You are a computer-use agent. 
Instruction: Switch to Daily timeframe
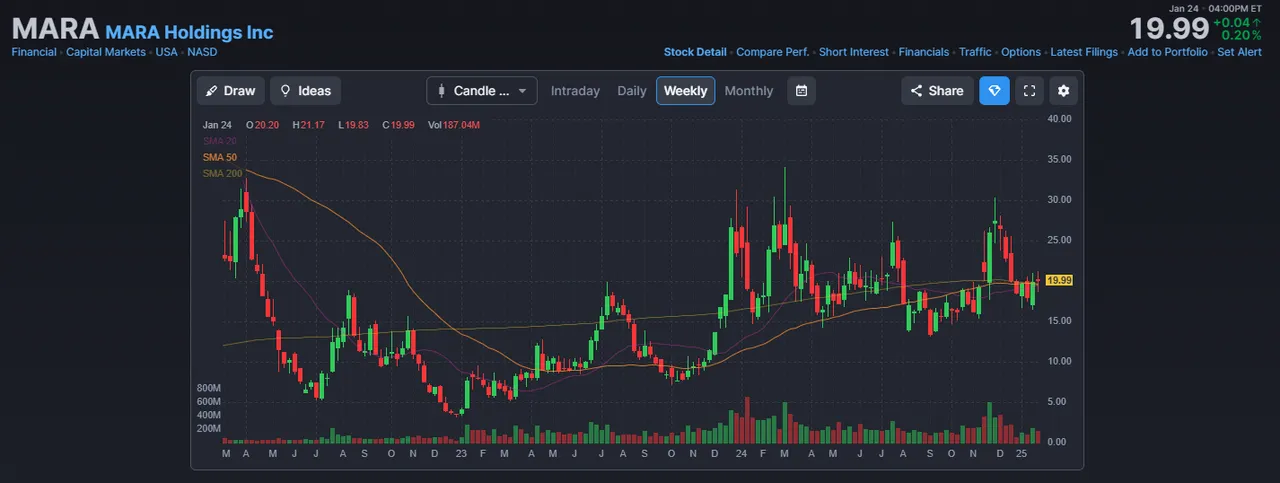point(632,91)
